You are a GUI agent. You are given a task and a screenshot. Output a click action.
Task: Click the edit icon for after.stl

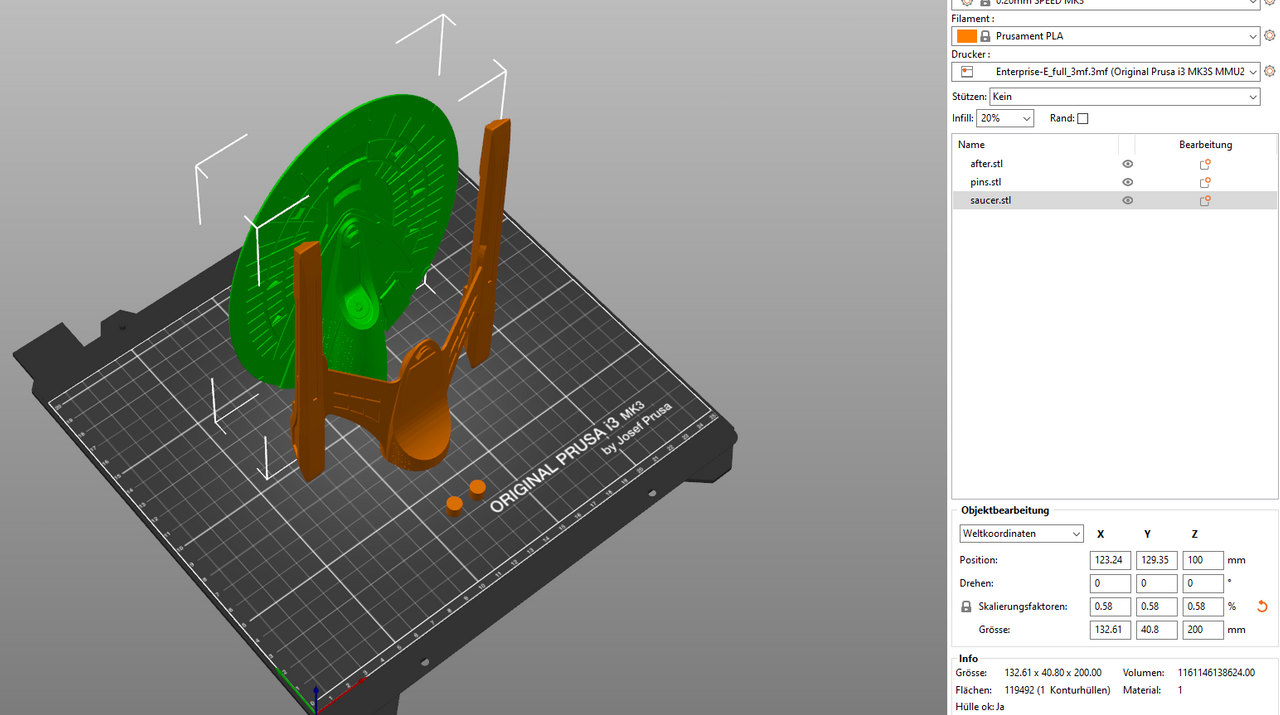1205,164
